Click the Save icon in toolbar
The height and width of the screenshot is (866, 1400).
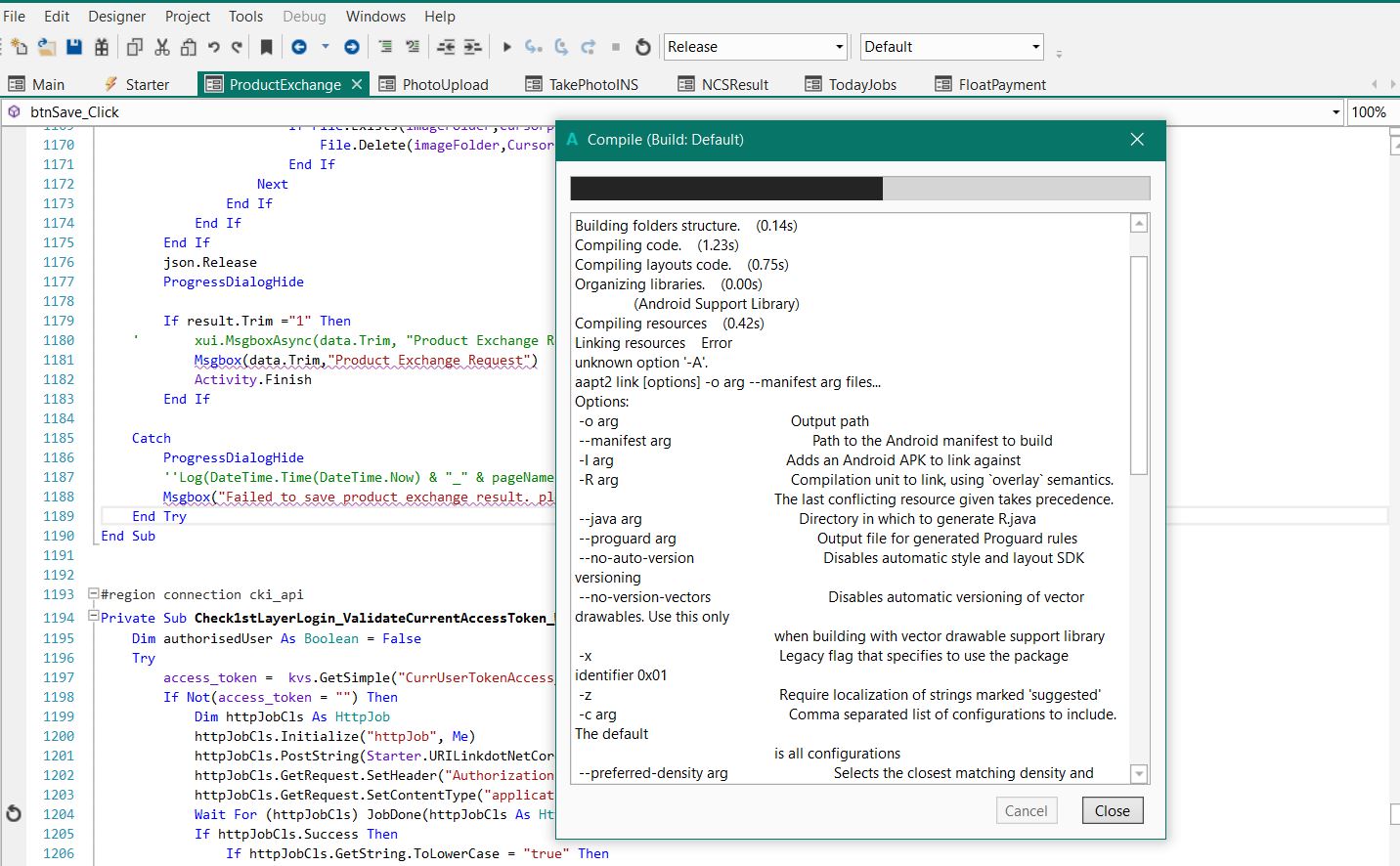[x=74, y=47]
